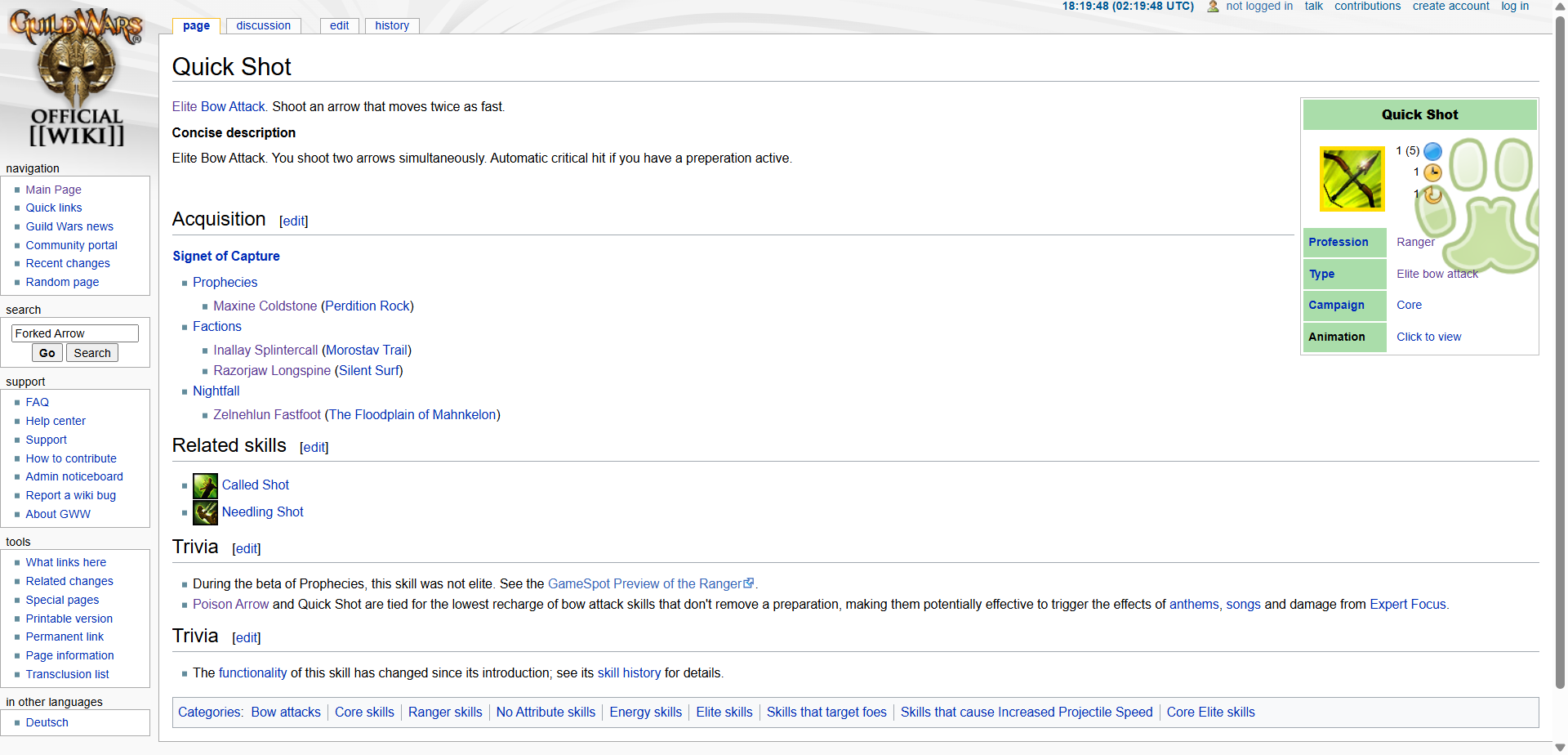Open Razorjaw Longspine link
Image resolution: width=1568 pixels, height=755 pixels.
(272, 370)
